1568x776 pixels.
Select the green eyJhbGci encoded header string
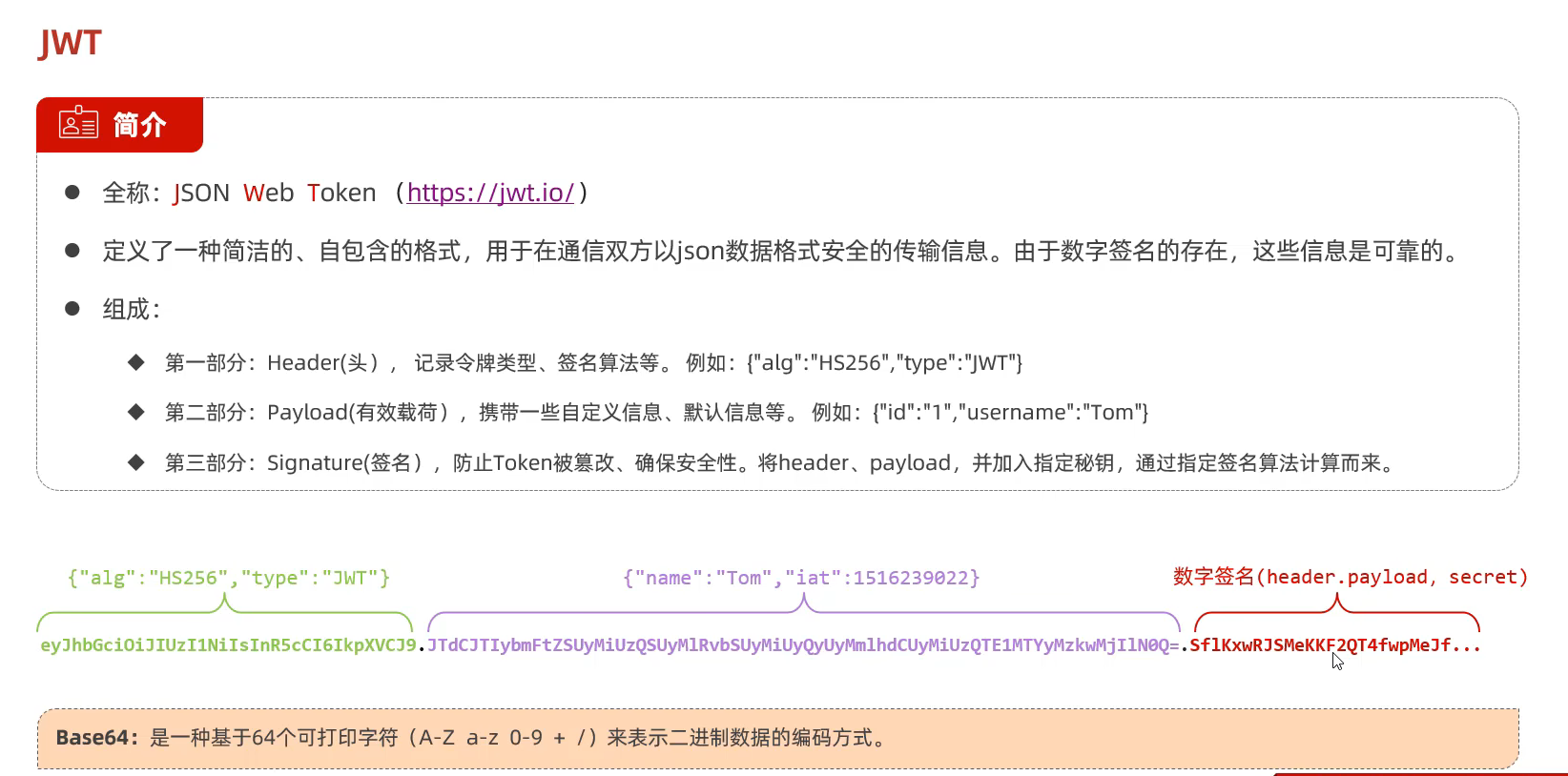[228, 645]
